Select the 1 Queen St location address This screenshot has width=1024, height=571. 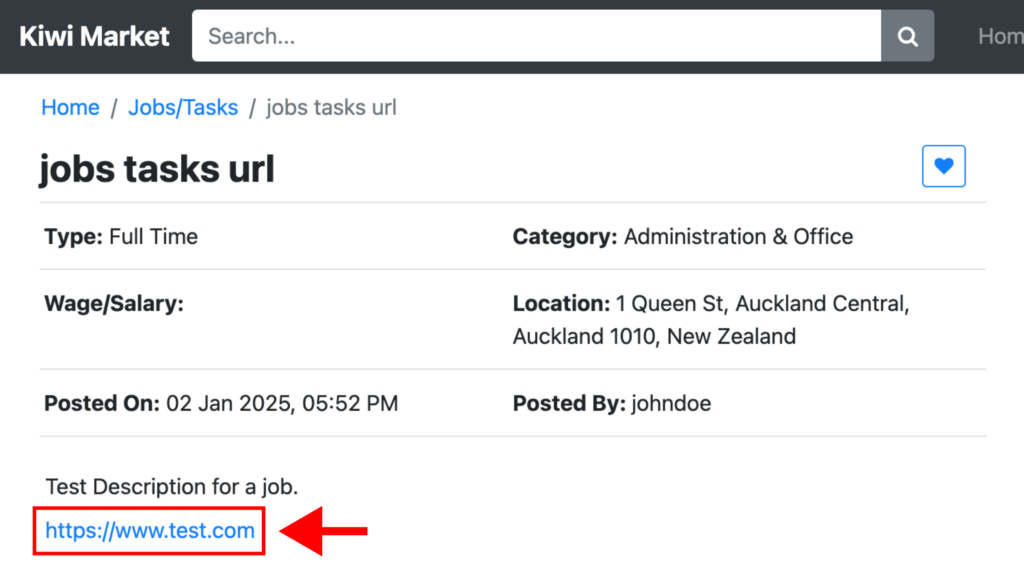pyautogui.click(x=711, y=320)
